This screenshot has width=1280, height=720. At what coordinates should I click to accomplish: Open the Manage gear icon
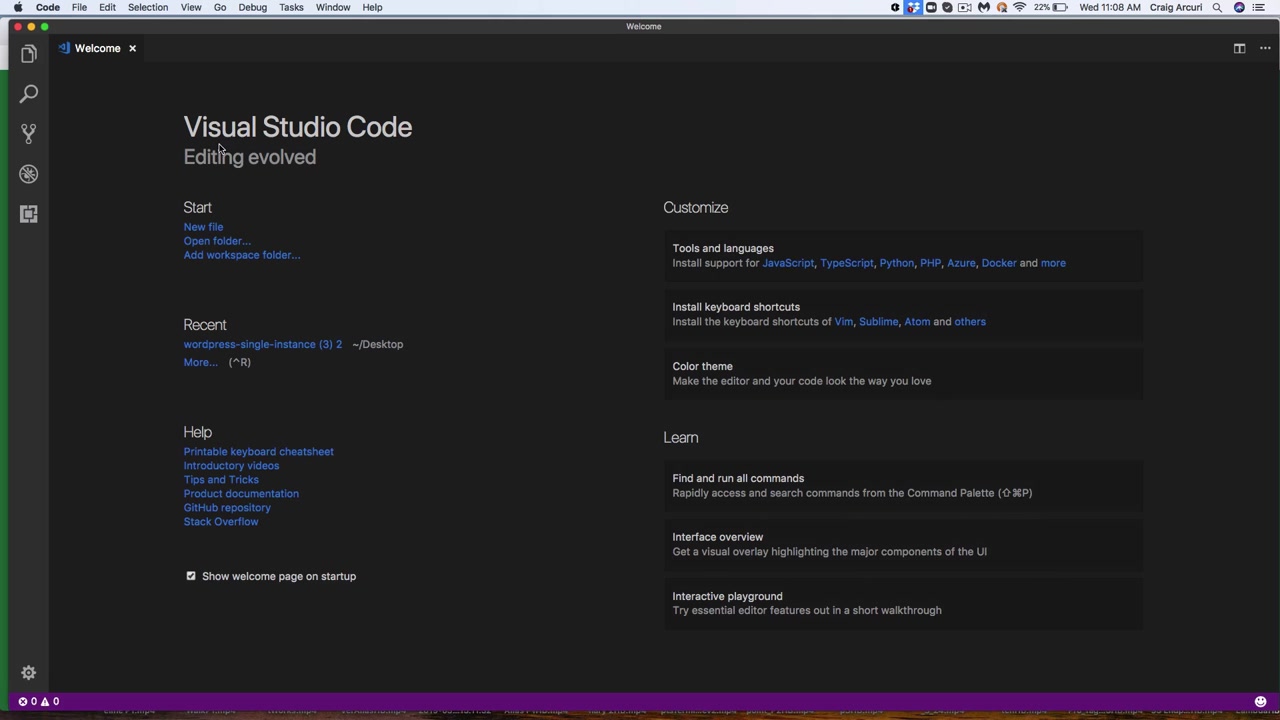28,673
